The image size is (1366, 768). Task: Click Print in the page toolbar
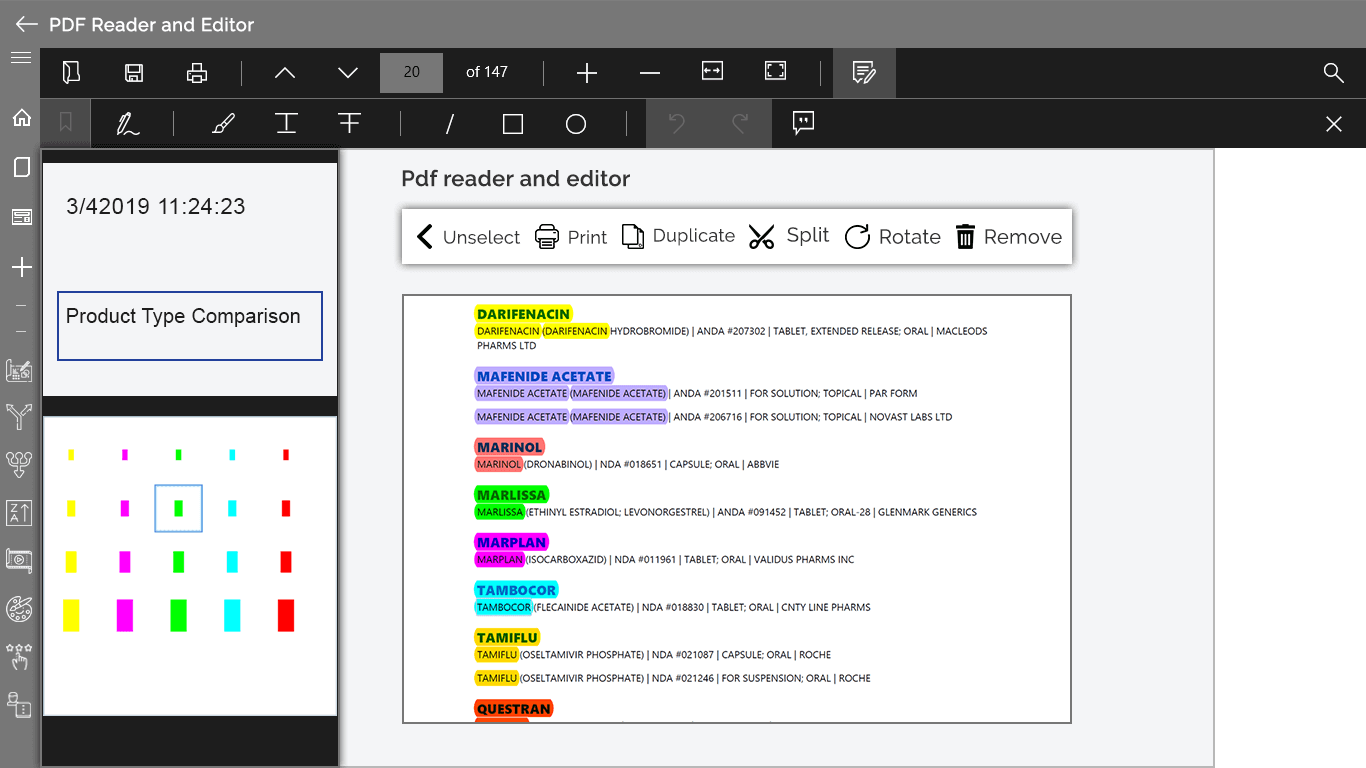tap(571, 237)
